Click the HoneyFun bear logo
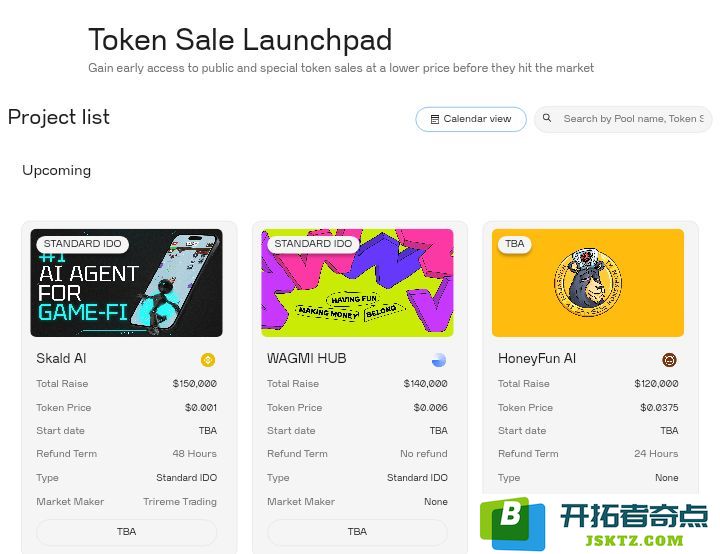The image size is (720, 554). 588,283
